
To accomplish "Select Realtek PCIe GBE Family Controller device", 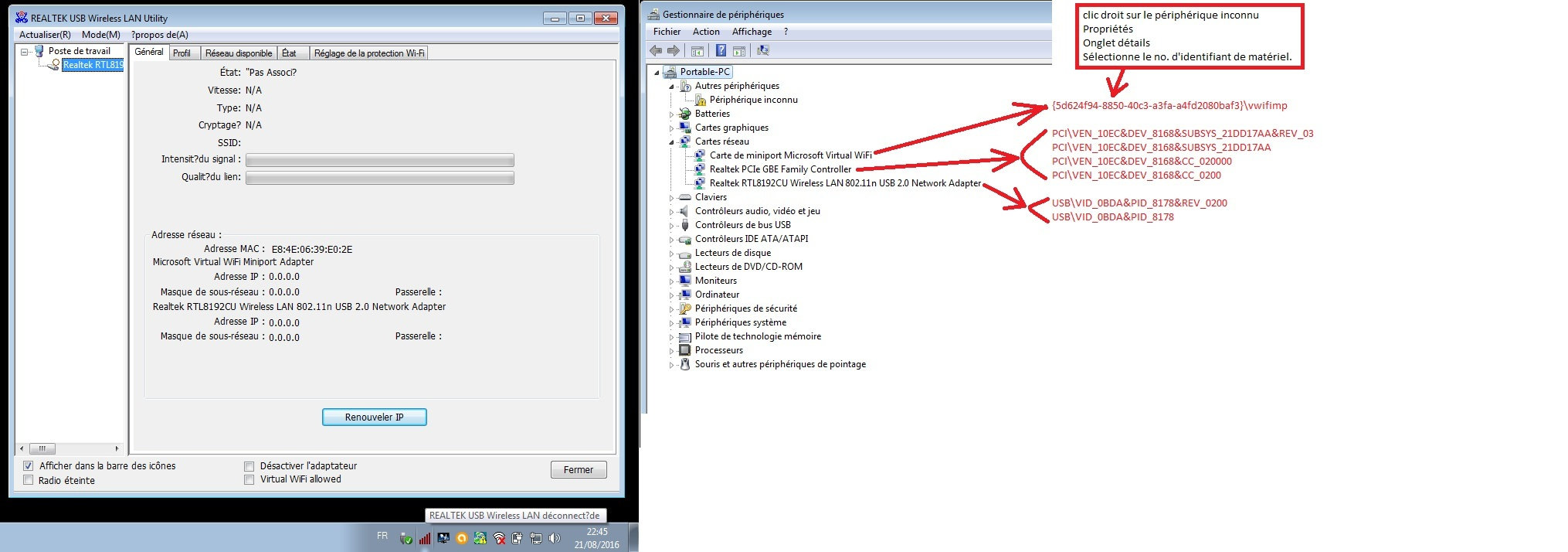I will 773,169.
